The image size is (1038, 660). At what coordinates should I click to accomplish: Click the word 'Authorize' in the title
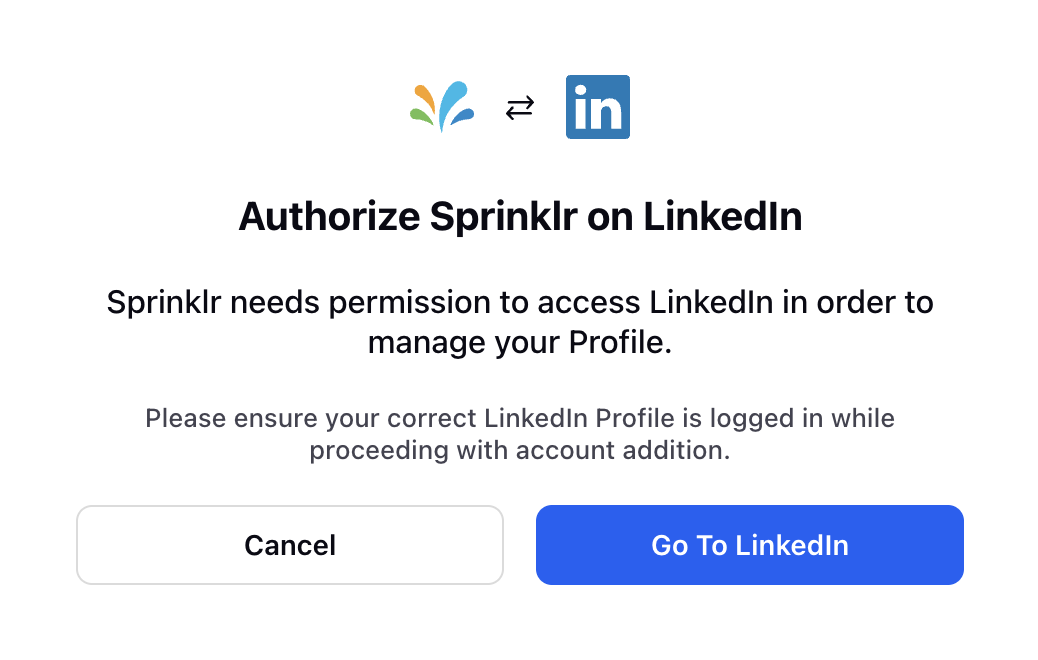click(x=329, y=216)
